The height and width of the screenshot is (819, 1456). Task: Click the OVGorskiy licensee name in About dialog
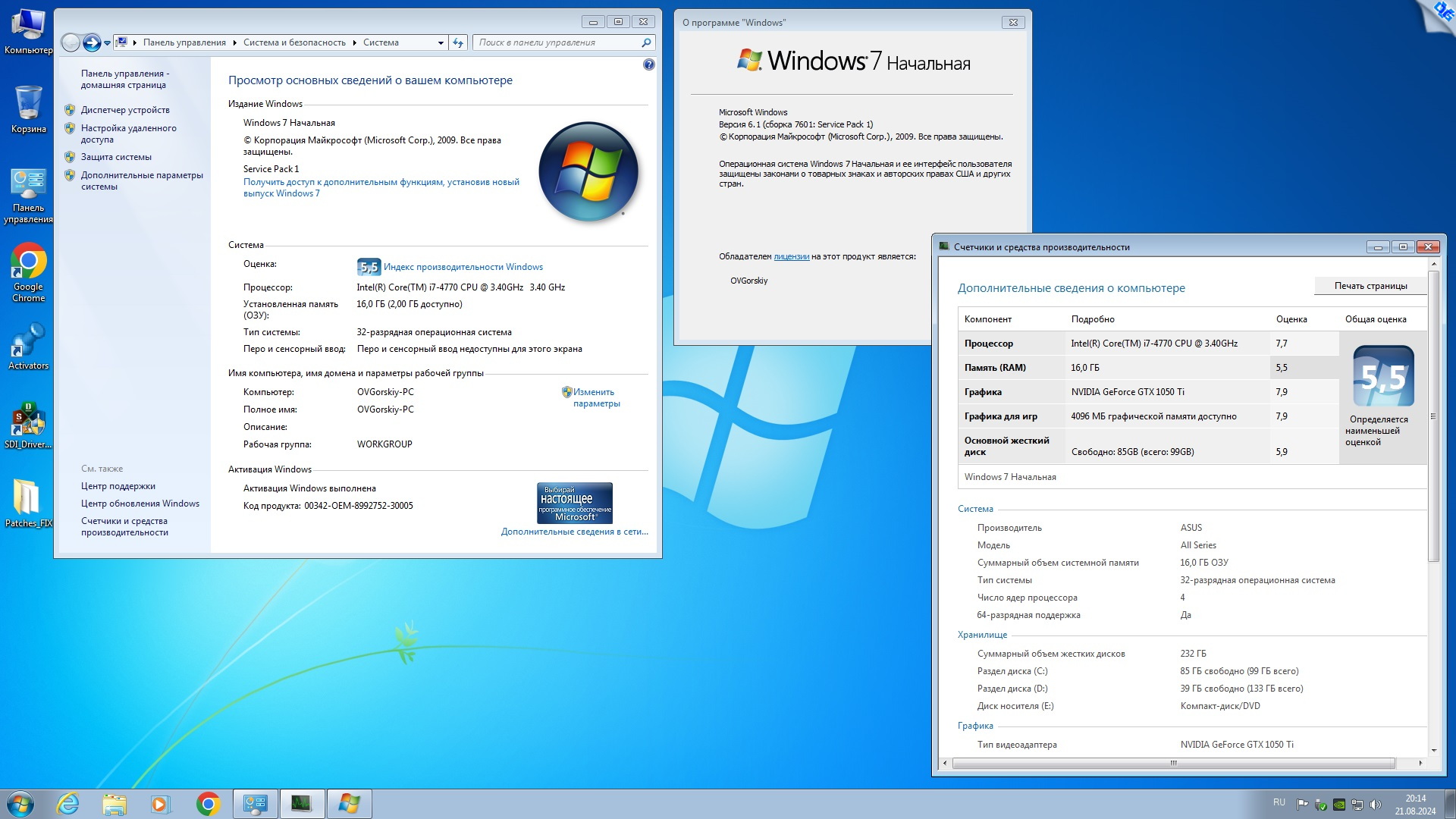748,281
